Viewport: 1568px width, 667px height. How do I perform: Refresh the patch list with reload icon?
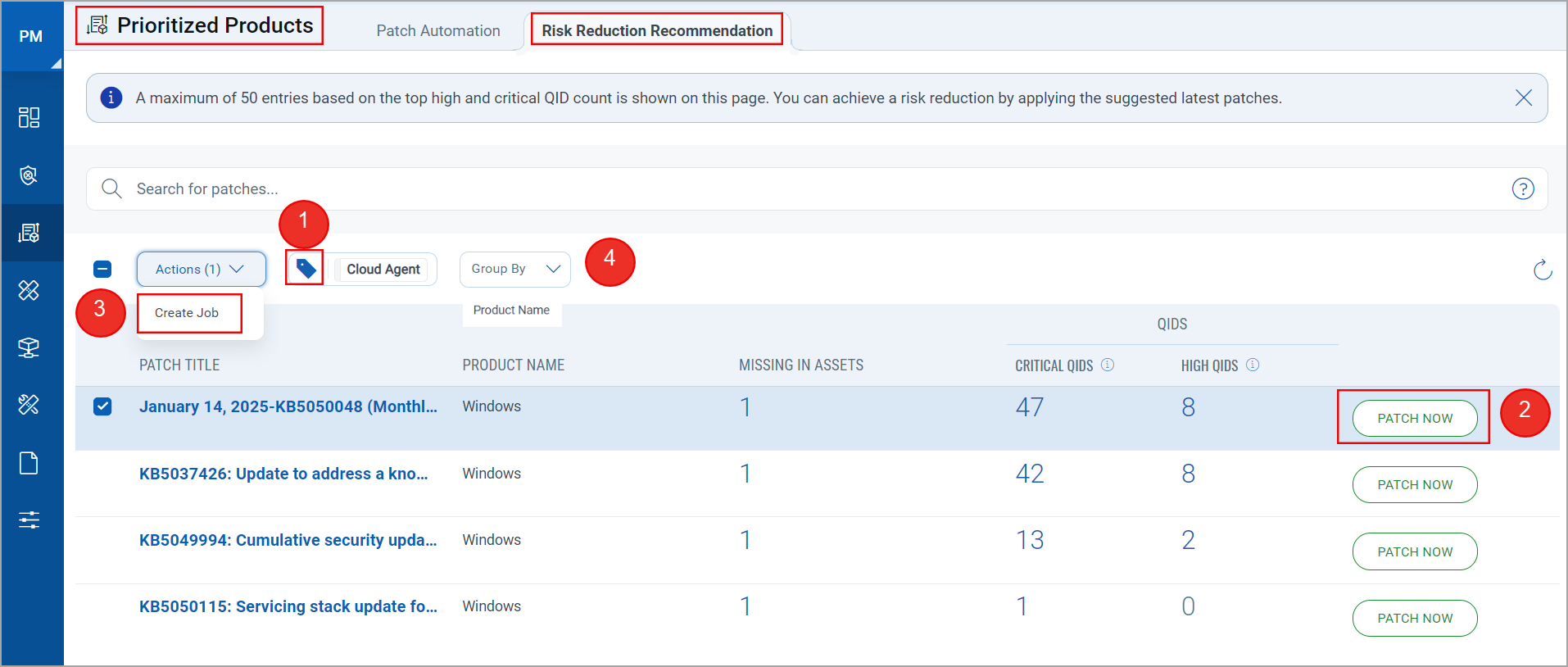pyautogui.click(x=1542, y=270)
